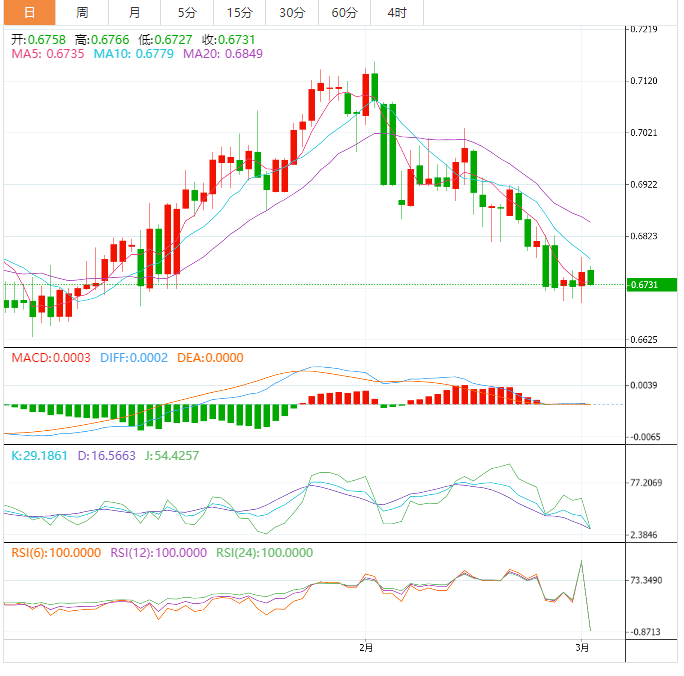Click the RSI(24):100.0000 label
This screenshot has width=684, height=676.
(x=264, y=553)
